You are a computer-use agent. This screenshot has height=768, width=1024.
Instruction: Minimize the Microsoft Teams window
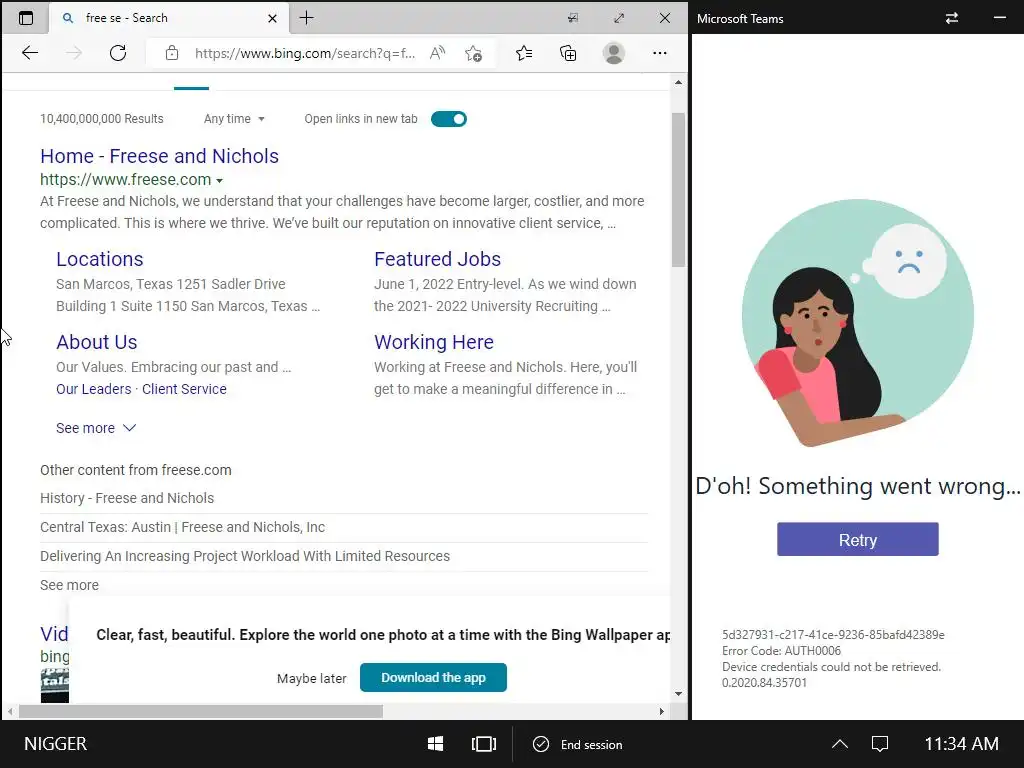pyautogui.click(x=999, y=18)
